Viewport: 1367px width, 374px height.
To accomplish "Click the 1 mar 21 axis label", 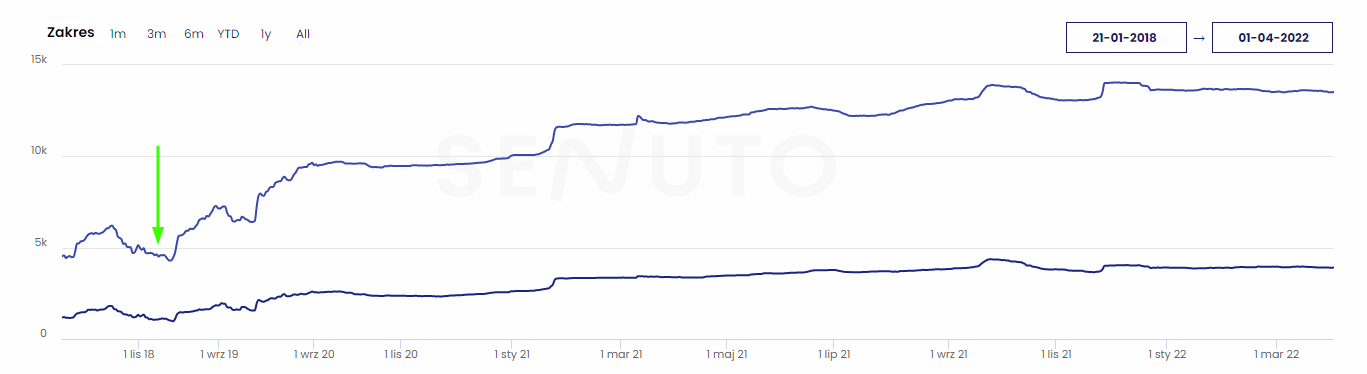I will pyautogui.click(x=620, y=354).
